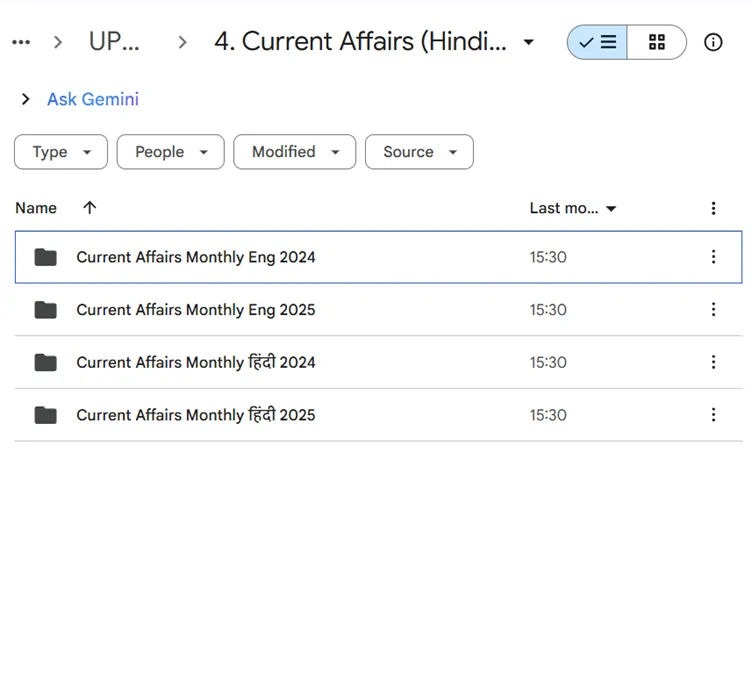The height and width of the screenshot is (696, 752).
Task: Expand the Ask Gemini section
Action: coord(26,99)
